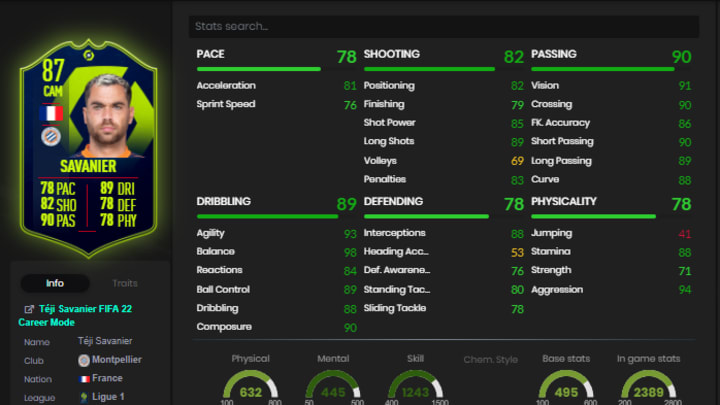Image resolution: width=720 pixels, height=405 pixels.
Task: Click the France nation link in Info
Action: (x=107, y=378)
